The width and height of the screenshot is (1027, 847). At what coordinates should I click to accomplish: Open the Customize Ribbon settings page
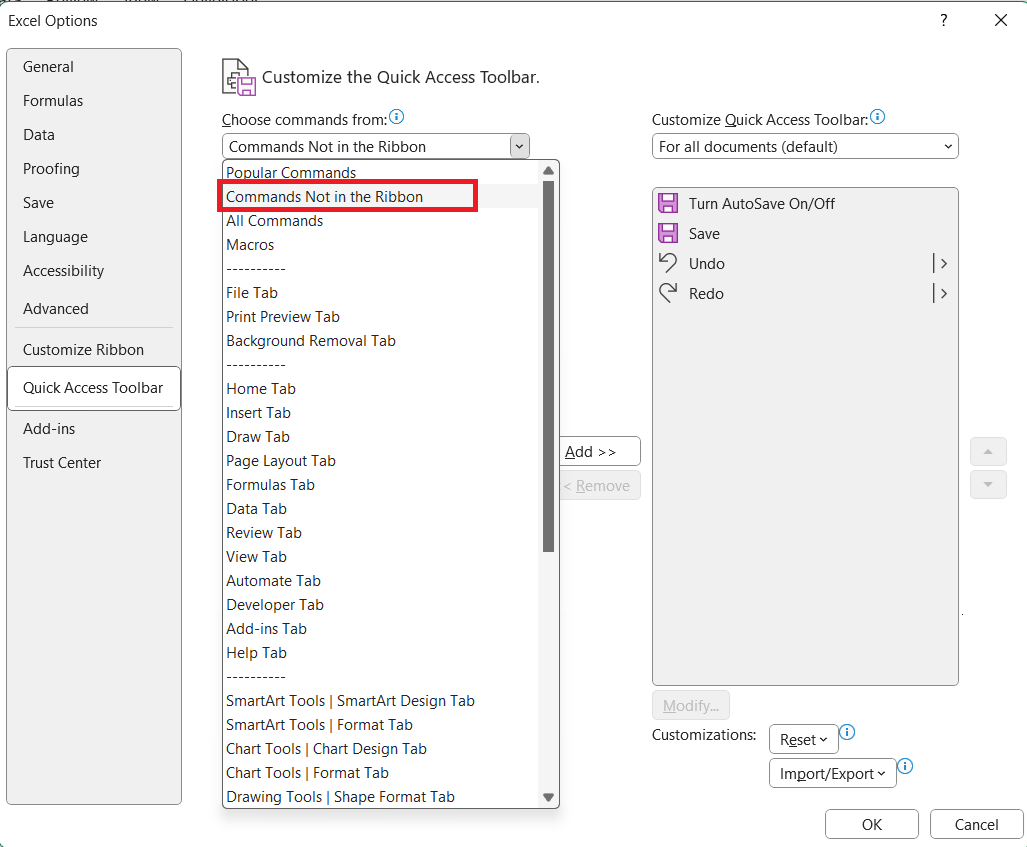click(83, 349)
